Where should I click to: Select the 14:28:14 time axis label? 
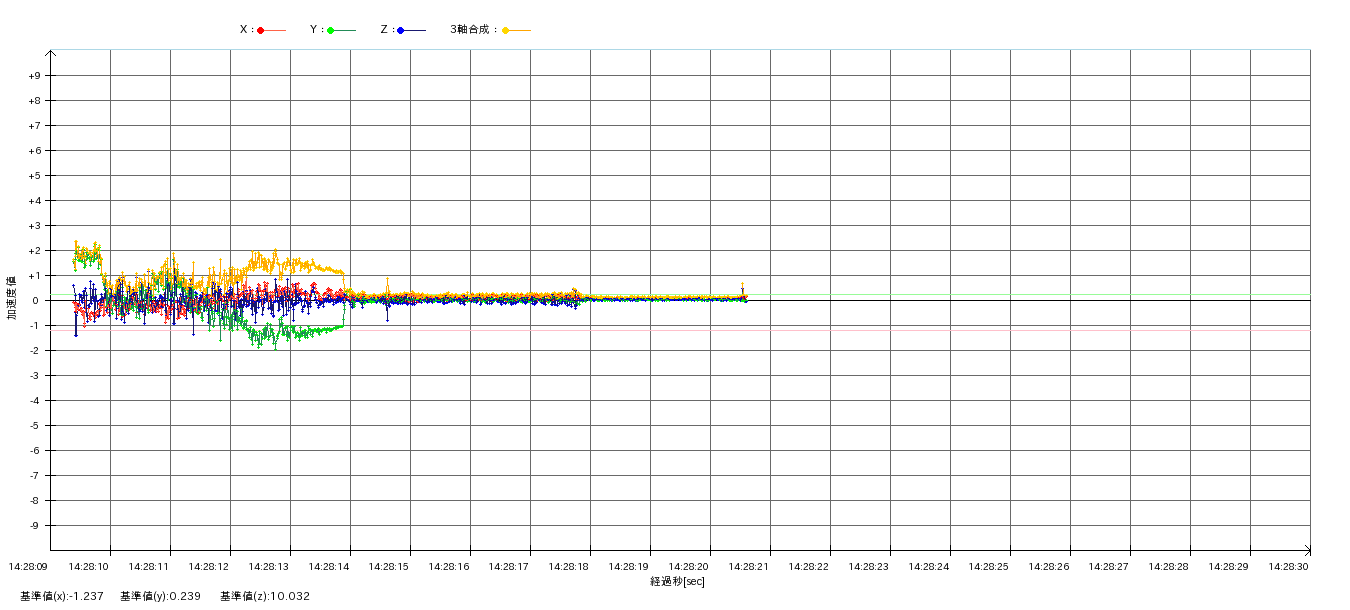point(328,567)
